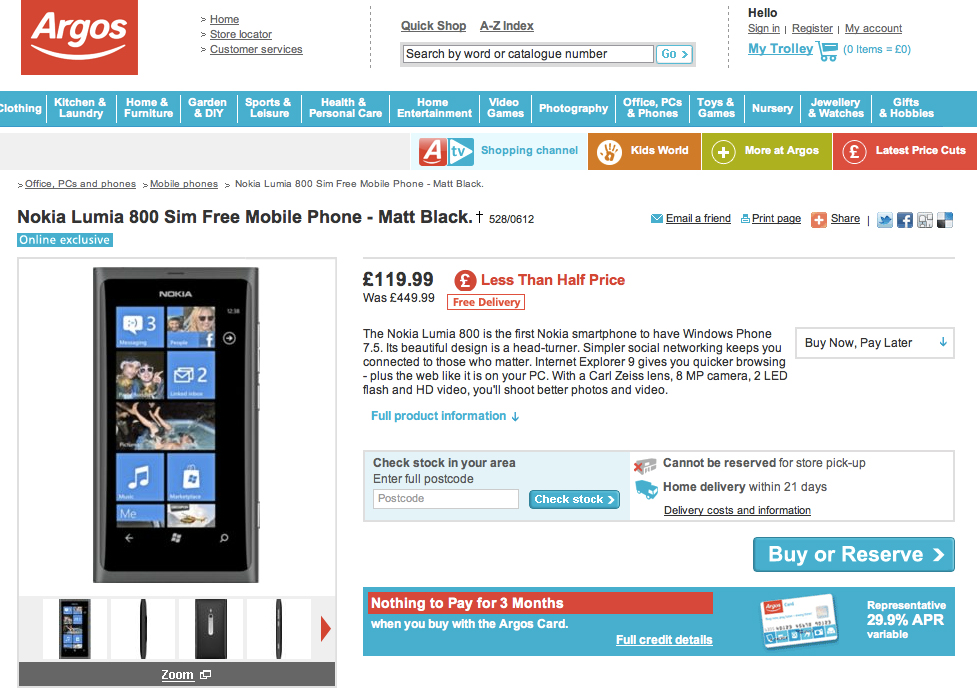977x690 pixels.
Task: Click the Email a friend envelope icon
Action: pos(657,219)
